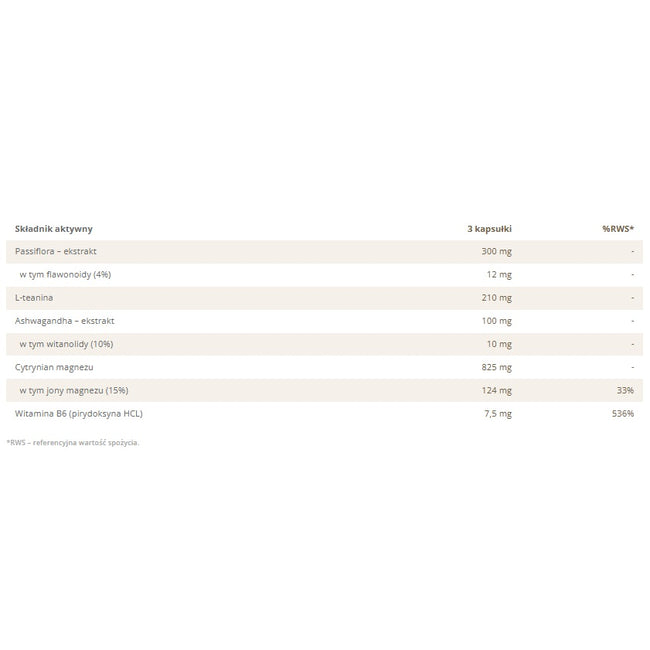Select 'Ashwagandha – ekstrakt' row label
The height and width of the screenshot is (650, 650).
point(65,321)
